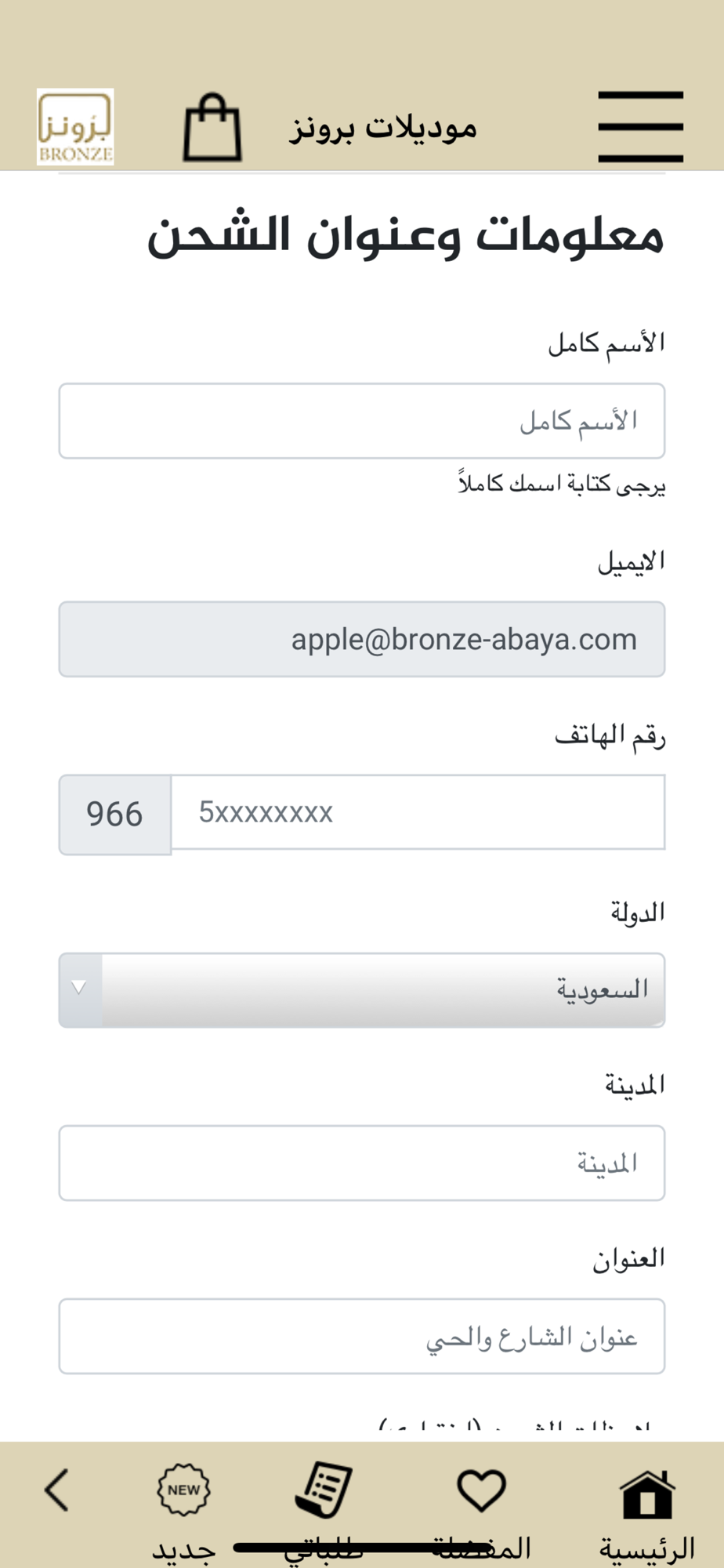Click the country dropdown arrow
The height and width of the screenshot is (1568, 724).
(x=79, y=988)
